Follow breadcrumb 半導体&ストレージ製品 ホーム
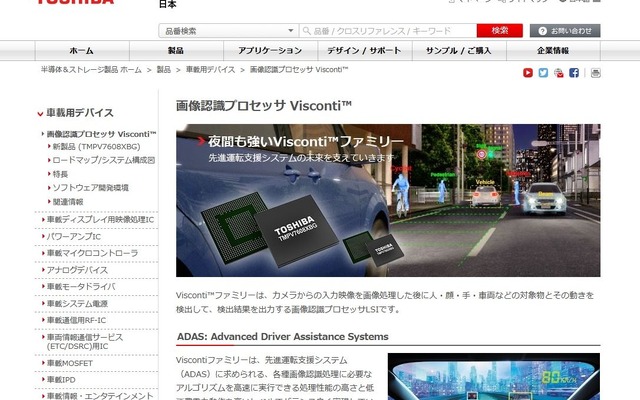Screen dimensions: 640x400 pos(91,70)
